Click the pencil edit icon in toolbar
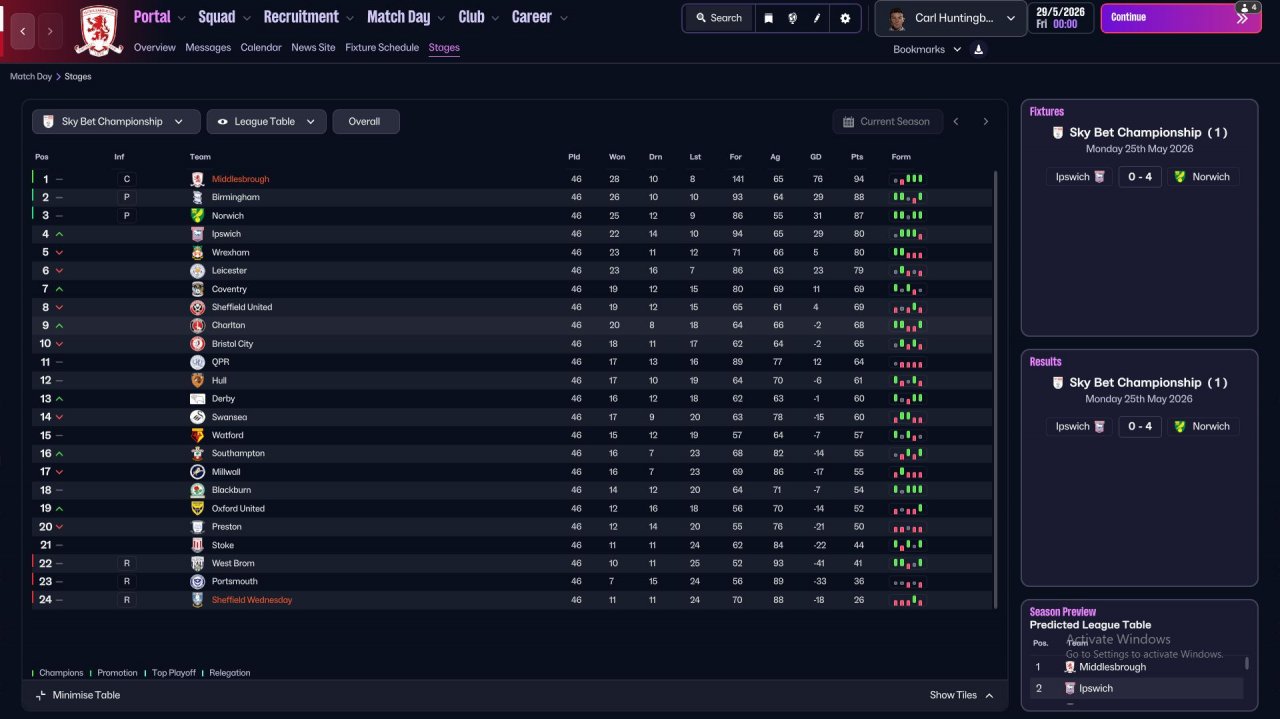 pyautogui.click(x=818, y=18)
